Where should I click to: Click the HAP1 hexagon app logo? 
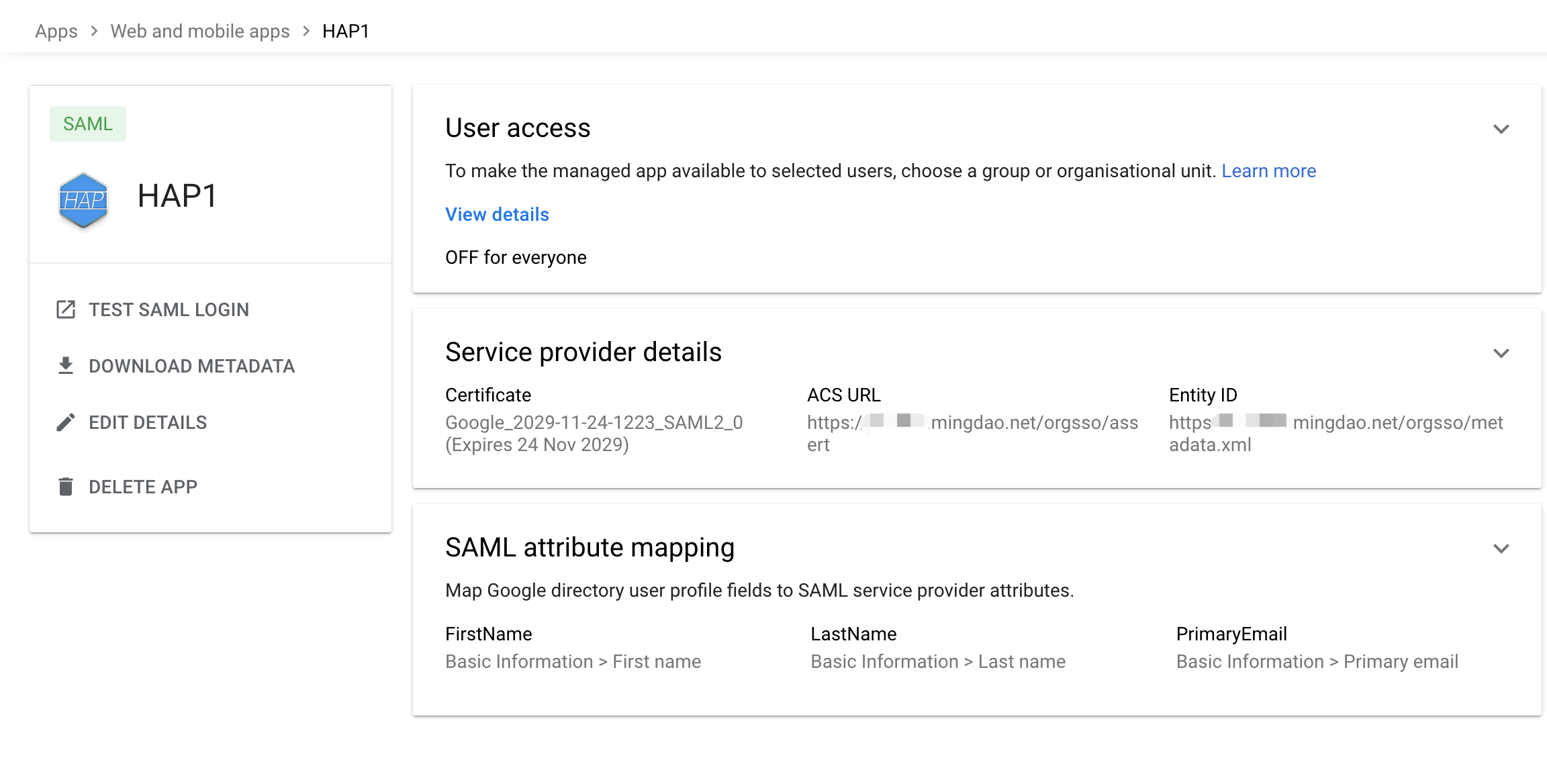(83, 199)
